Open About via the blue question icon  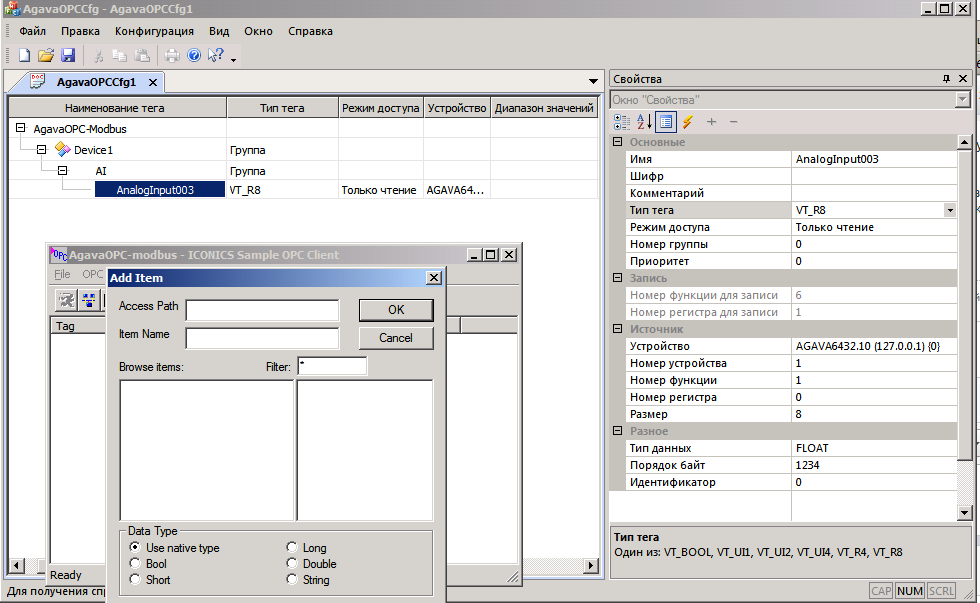pos(194,56)
